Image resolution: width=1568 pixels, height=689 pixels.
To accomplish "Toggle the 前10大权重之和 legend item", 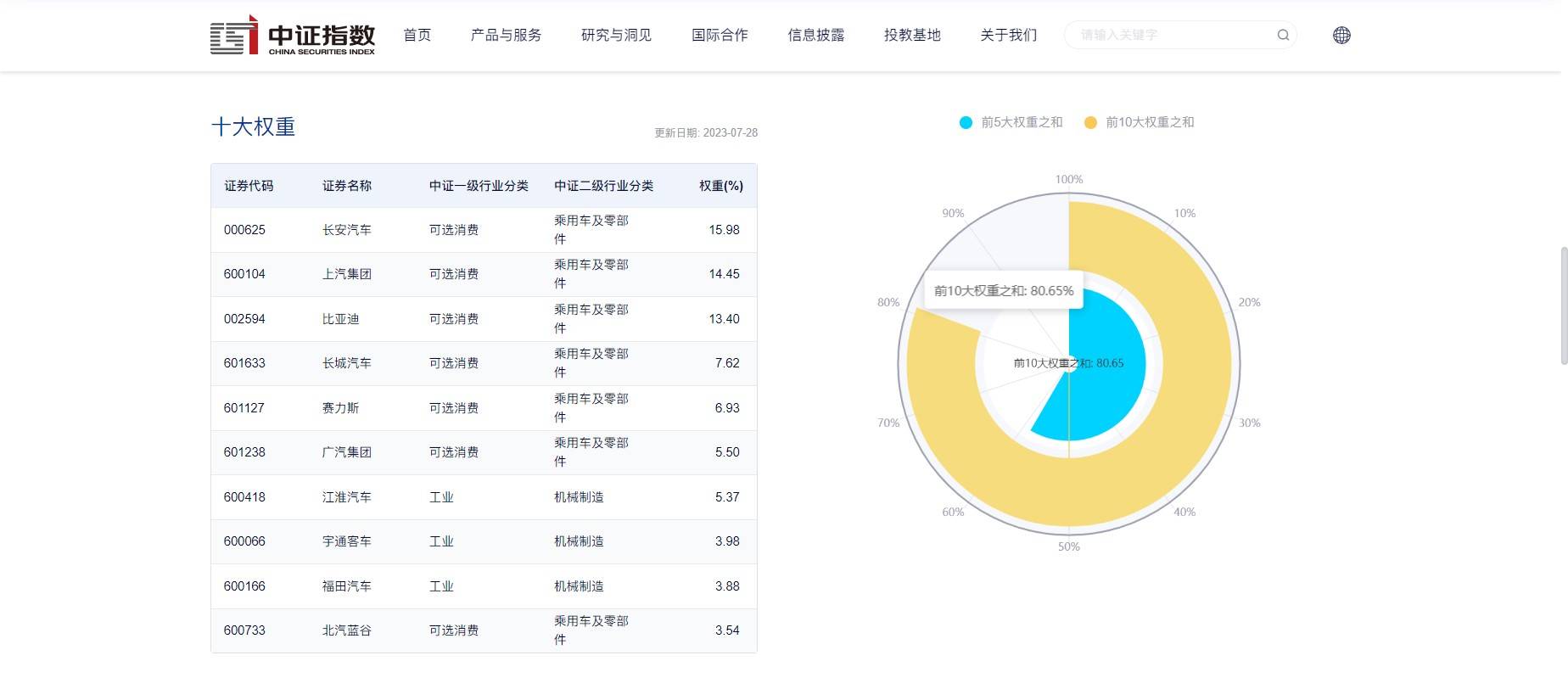I will pos(1140,122).
